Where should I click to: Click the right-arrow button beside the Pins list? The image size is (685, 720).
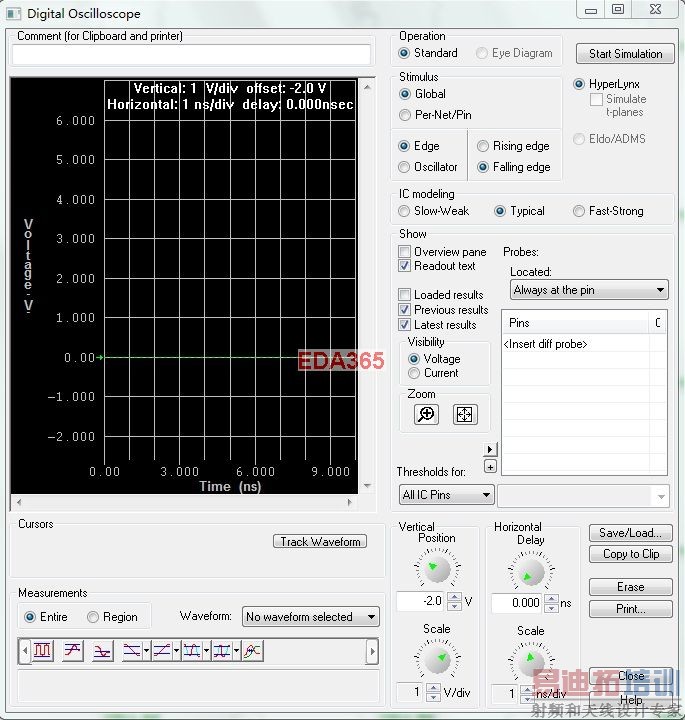tap(490, 449)
